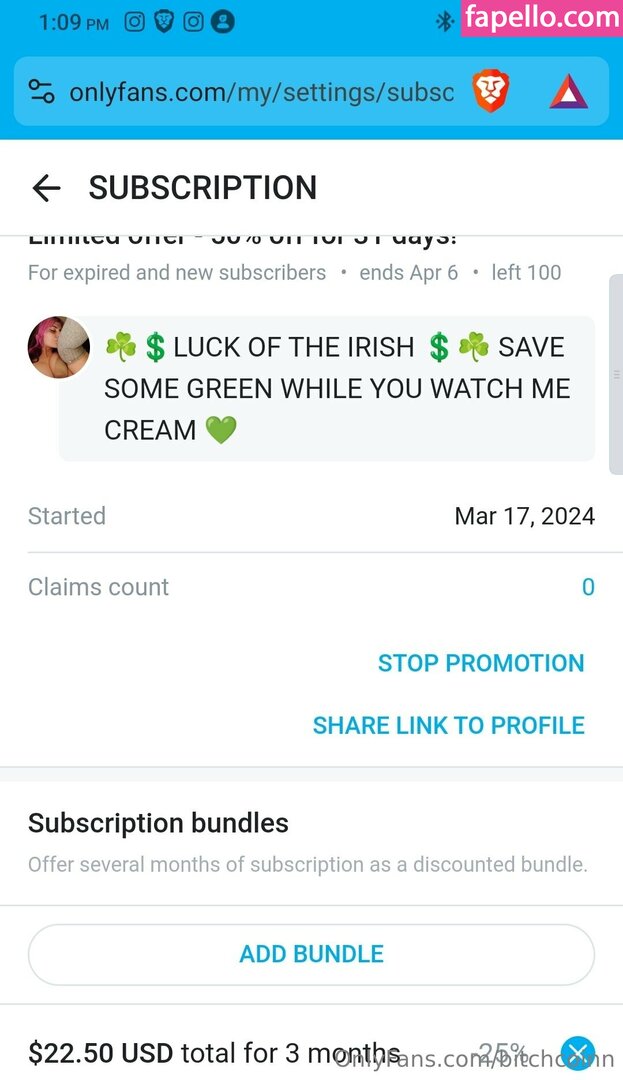Viewport: 623px width, 1080px height.
Task: Click the page scrollbar handle on right
Action: [615, 375]
